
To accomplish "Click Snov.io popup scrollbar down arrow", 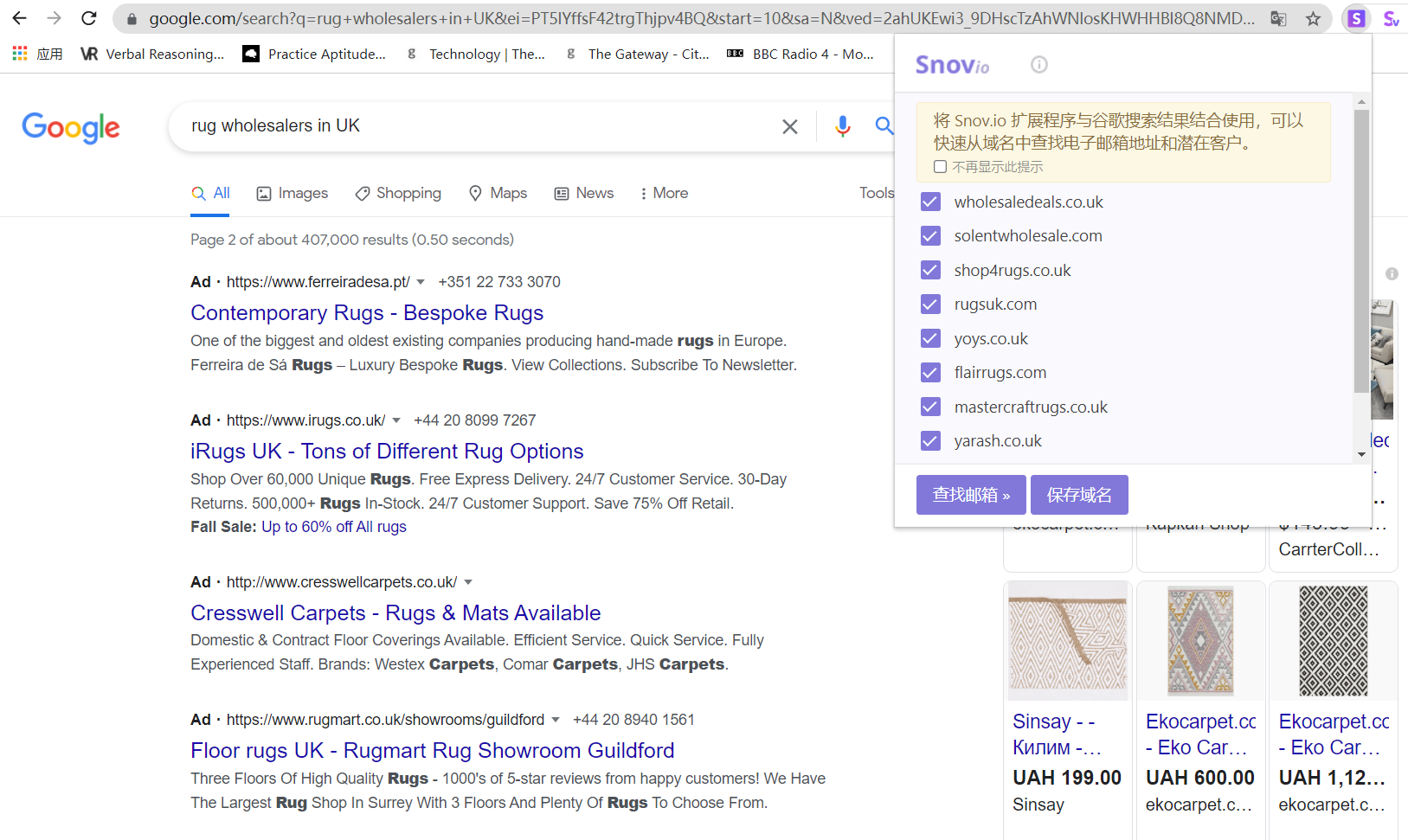I will point(1361,454).
